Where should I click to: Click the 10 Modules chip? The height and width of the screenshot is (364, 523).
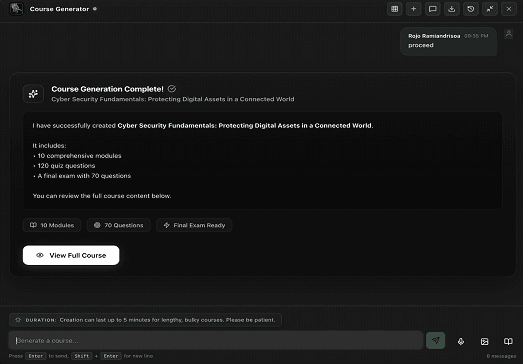pyautogui.click(x=52, y=225)
